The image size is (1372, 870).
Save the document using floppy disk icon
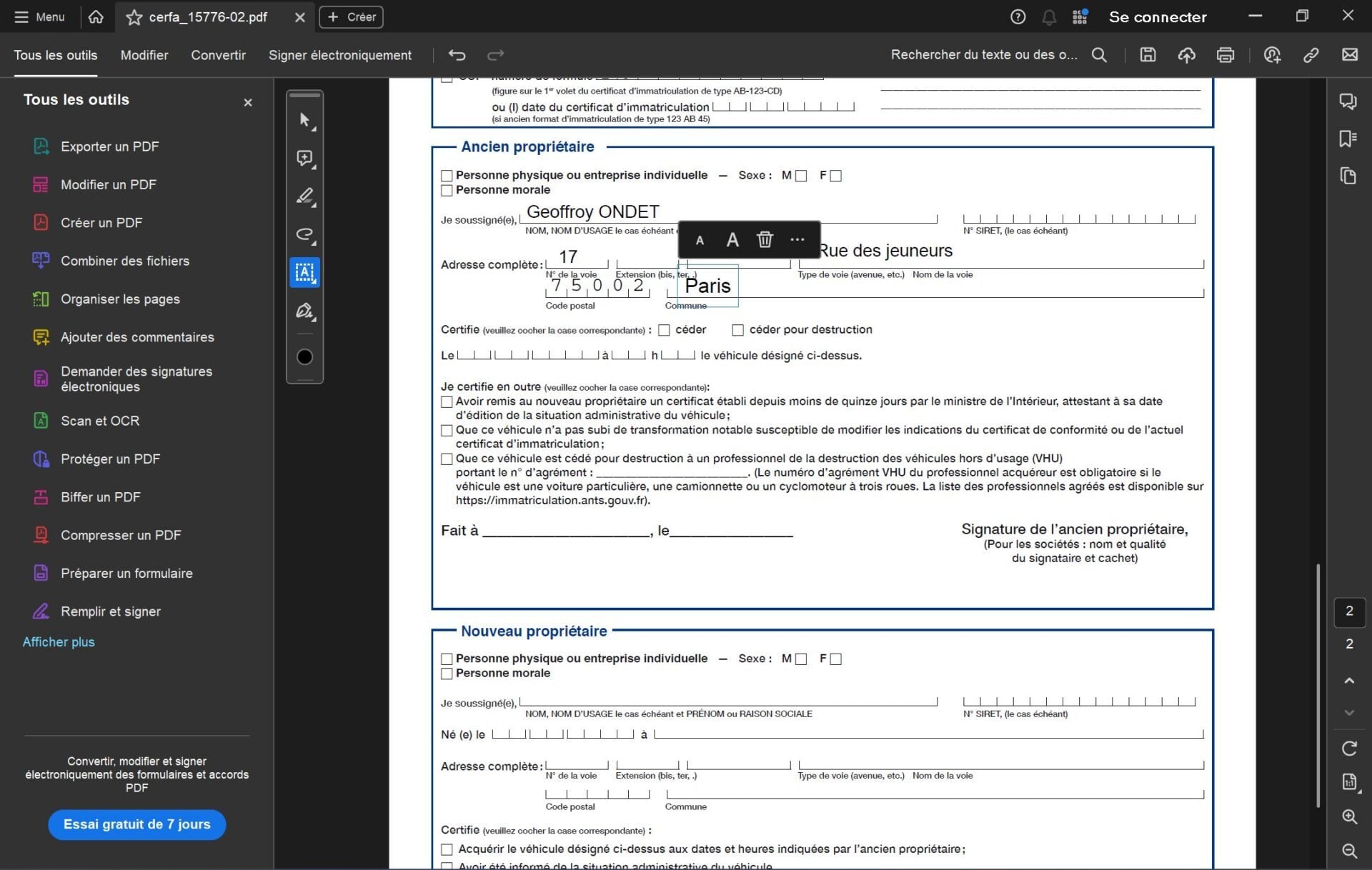point(1148,55)
